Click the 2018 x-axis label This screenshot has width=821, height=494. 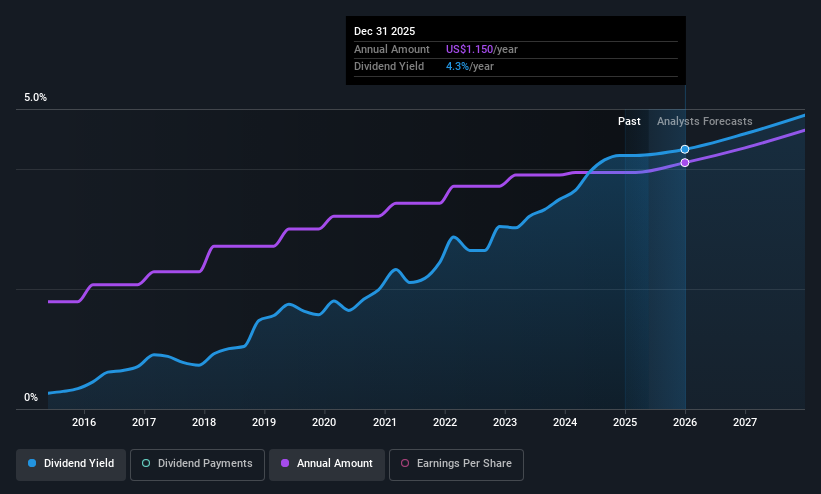click(204, 422)
